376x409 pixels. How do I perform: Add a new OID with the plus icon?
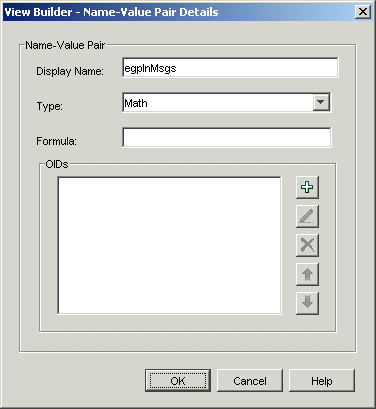(x=307, y=187)
